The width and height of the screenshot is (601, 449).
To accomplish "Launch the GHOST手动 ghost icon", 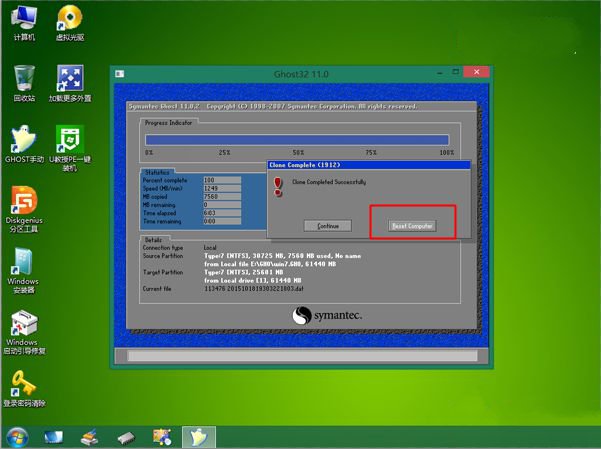I will (x=24, y=144).
